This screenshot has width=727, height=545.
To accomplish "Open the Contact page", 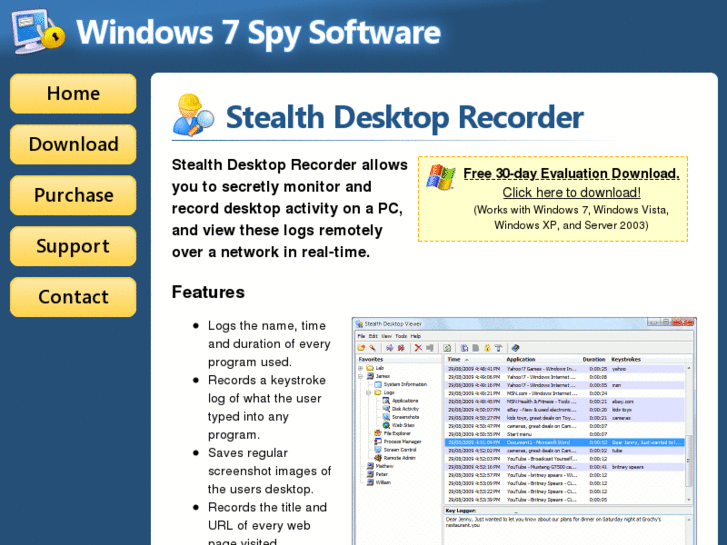I will pos(73,297).
